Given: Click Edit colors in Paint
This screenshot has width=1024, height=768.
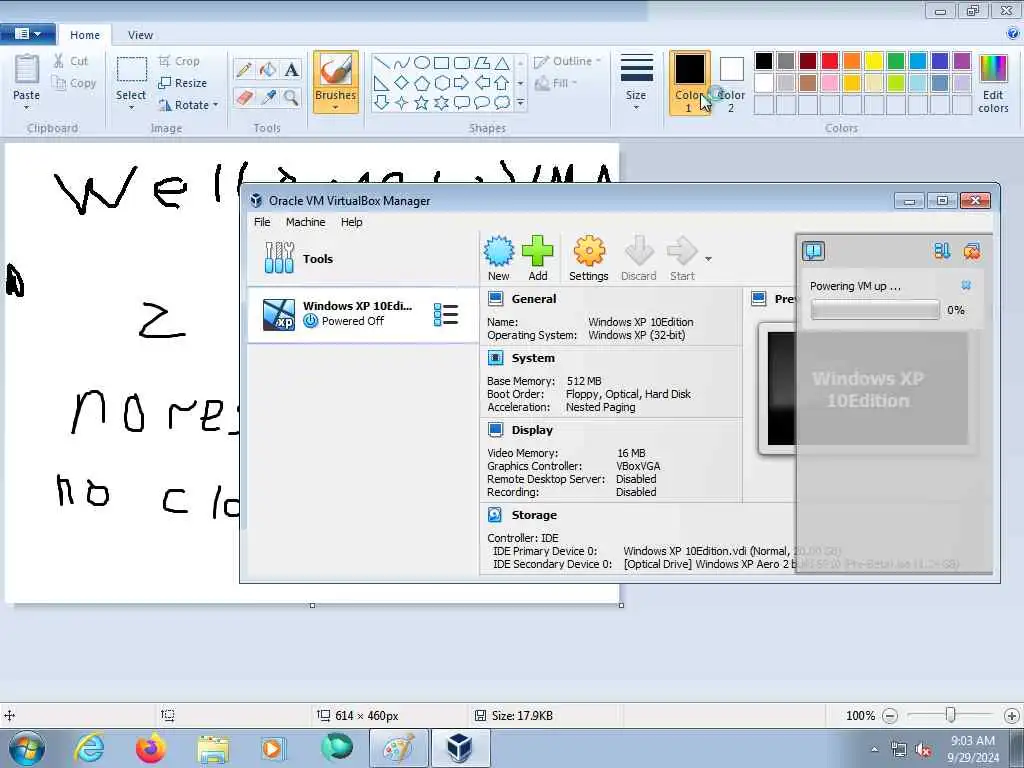Looking at the screenshot, I should (993, 84).
